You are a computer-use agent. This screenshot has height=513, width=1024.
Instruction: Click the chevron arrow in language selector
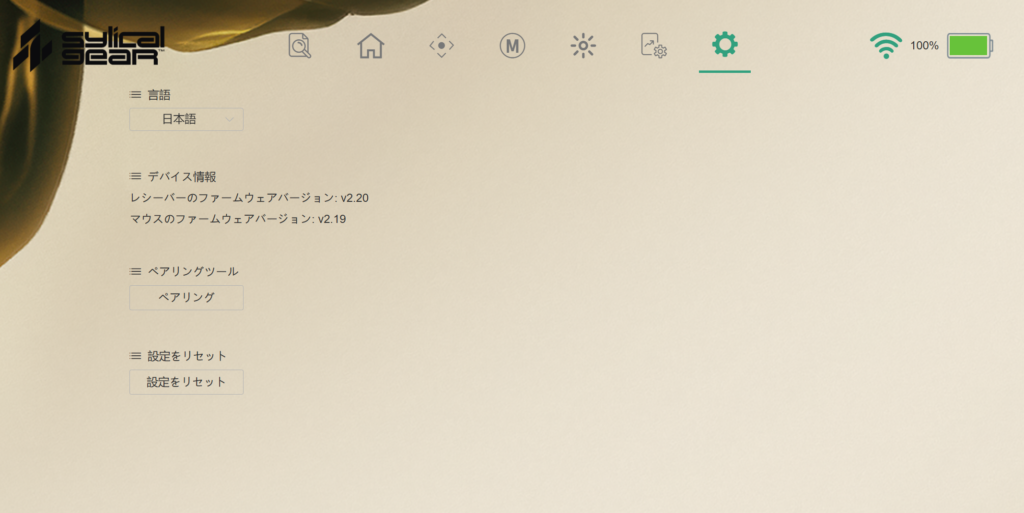(x=229, y=119)
